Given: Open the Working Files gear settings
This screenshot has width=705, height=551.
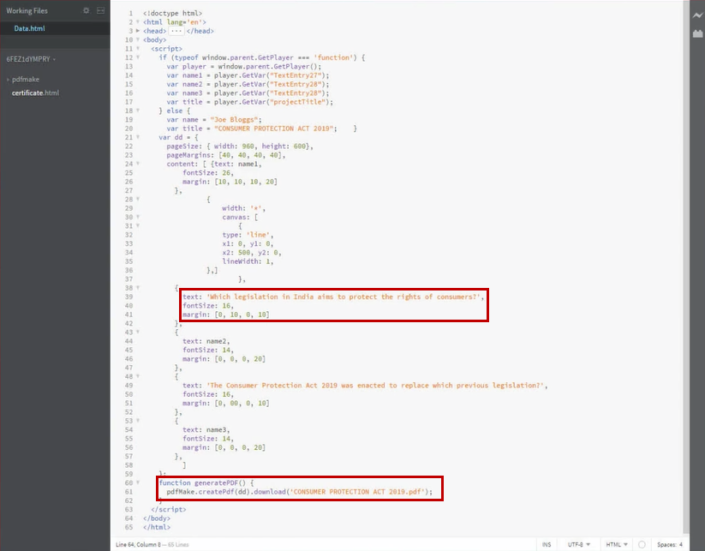Looking at the screenshot, I should tap(86, 11).
